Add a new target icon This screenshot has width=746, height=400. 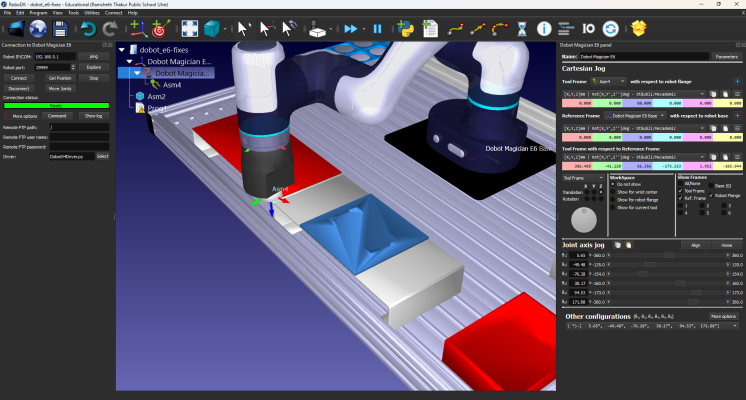(160, 29)
